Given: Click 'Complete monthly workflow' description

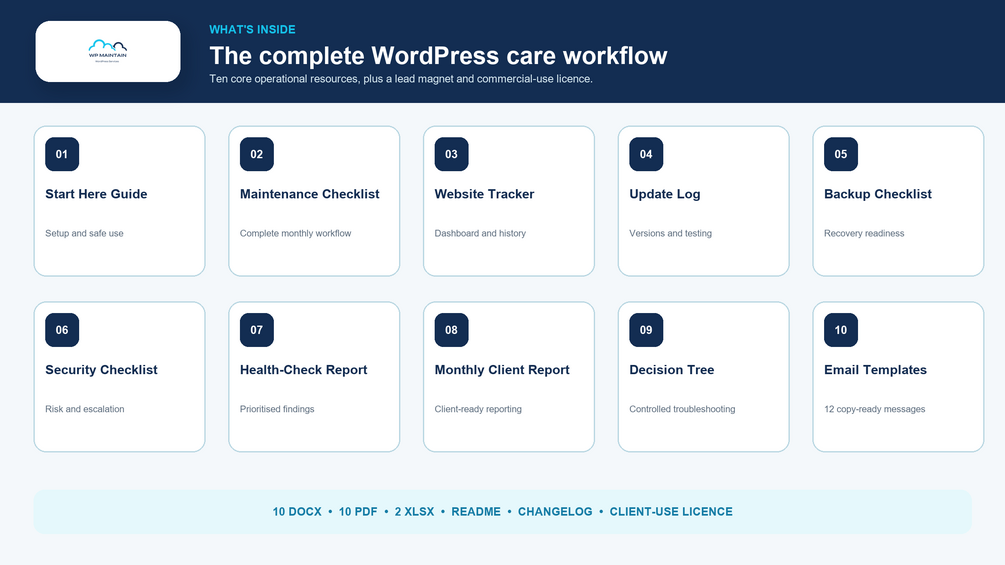Looking at the screenshot, I should coord(295,233).
